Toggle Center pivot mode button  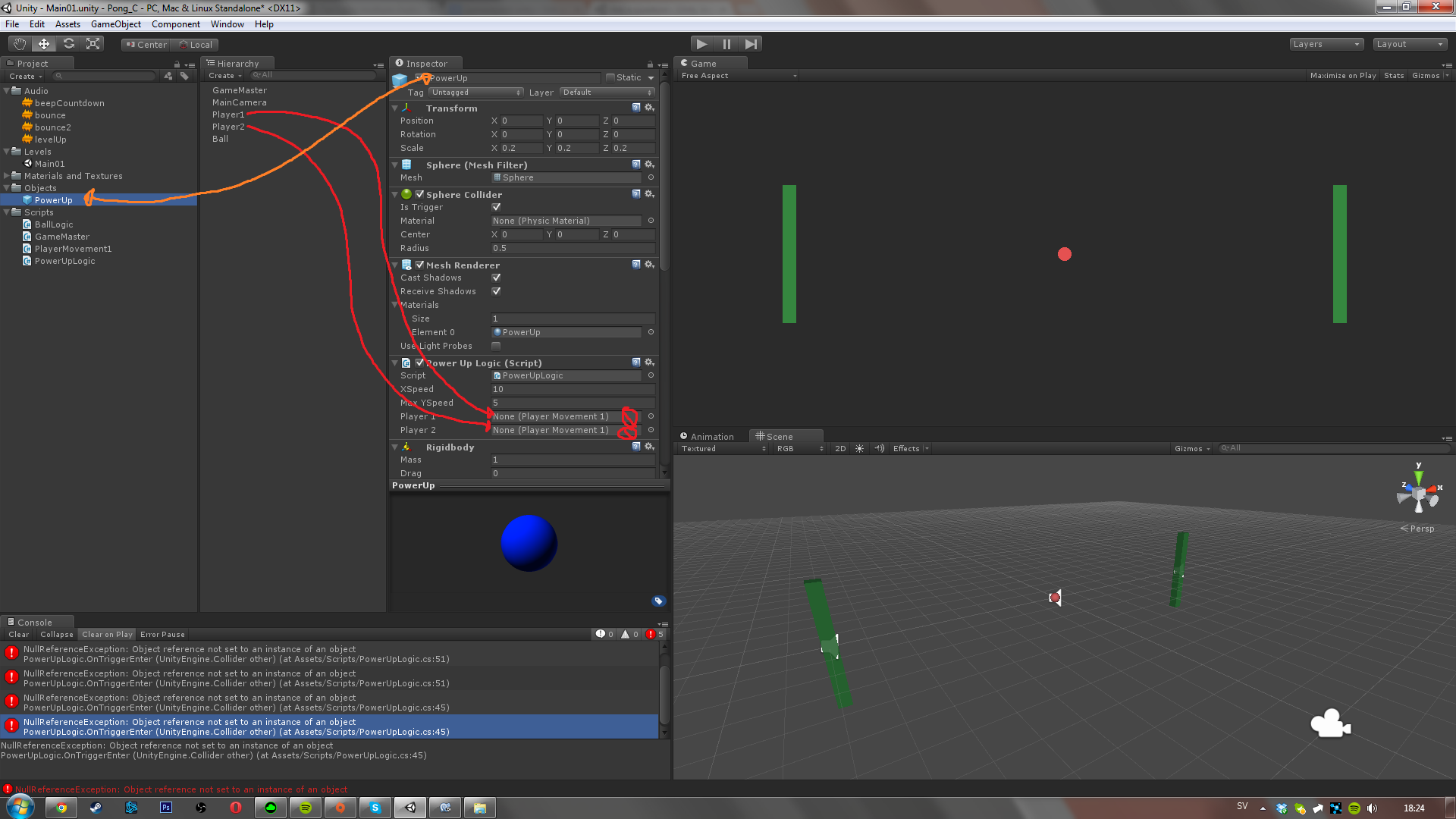[147, 45]
